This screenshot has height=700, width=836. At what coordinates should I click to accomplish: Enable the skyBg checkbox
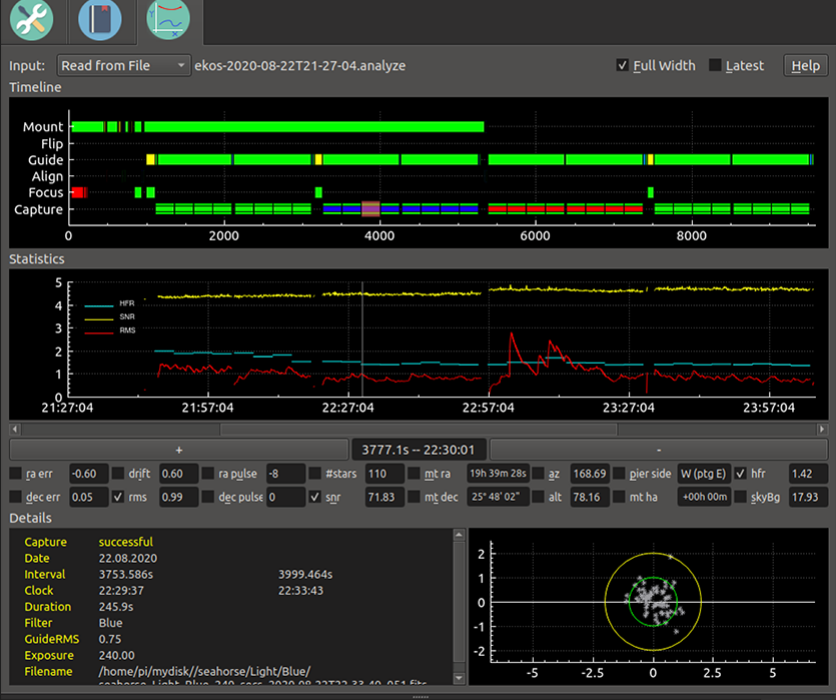click(x=741, y=497)
